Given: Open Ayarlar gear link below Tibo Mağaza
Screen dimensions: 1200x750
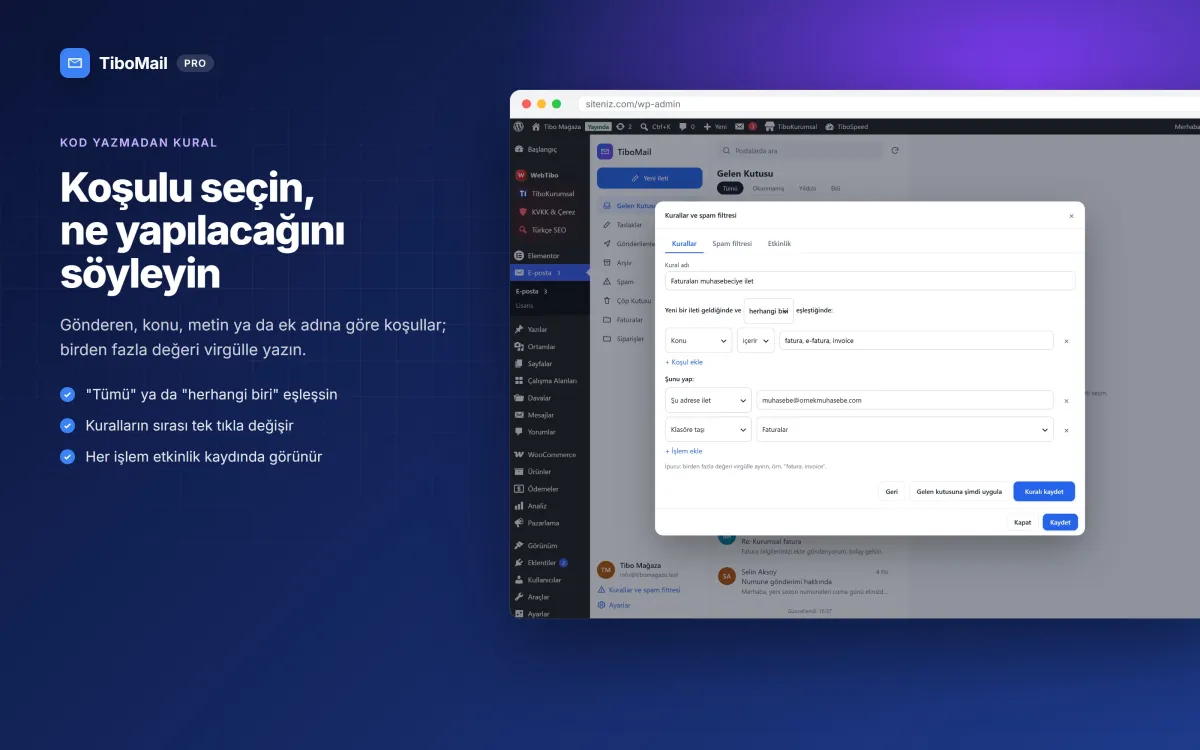Looking at the screenshot, I should click(614, 605).
